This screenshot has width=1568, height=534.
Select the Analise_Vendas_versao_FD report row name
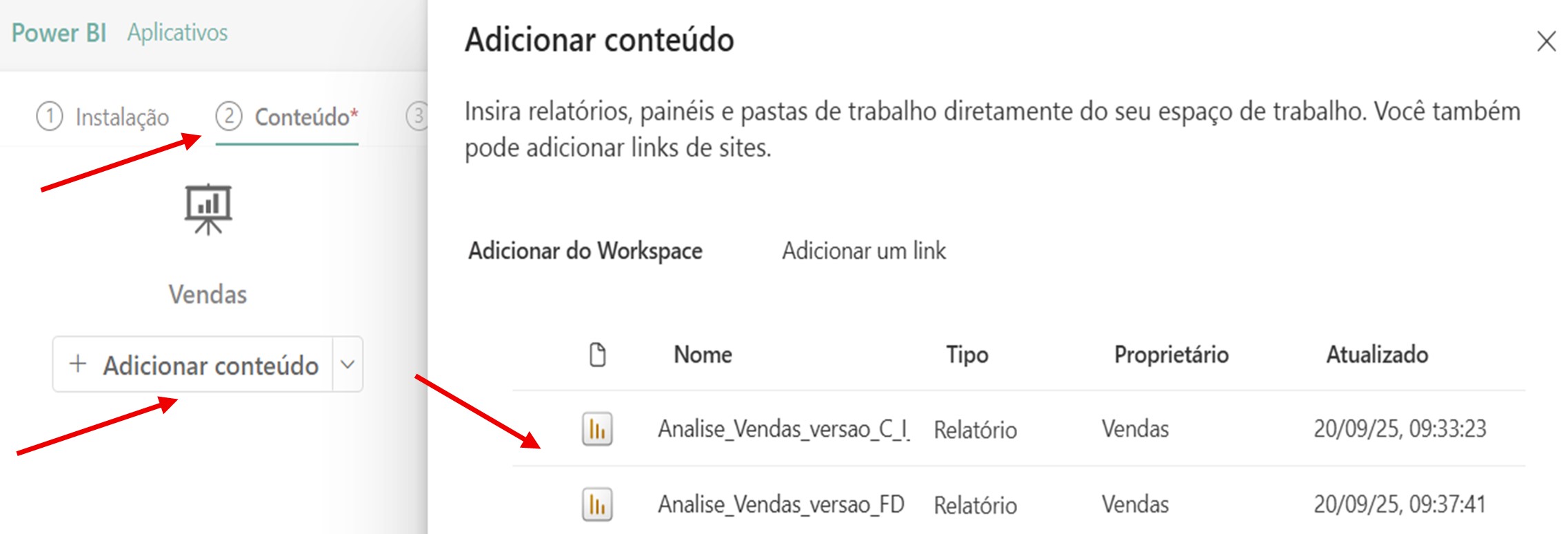pyautogui.click(x=781, y=504)
